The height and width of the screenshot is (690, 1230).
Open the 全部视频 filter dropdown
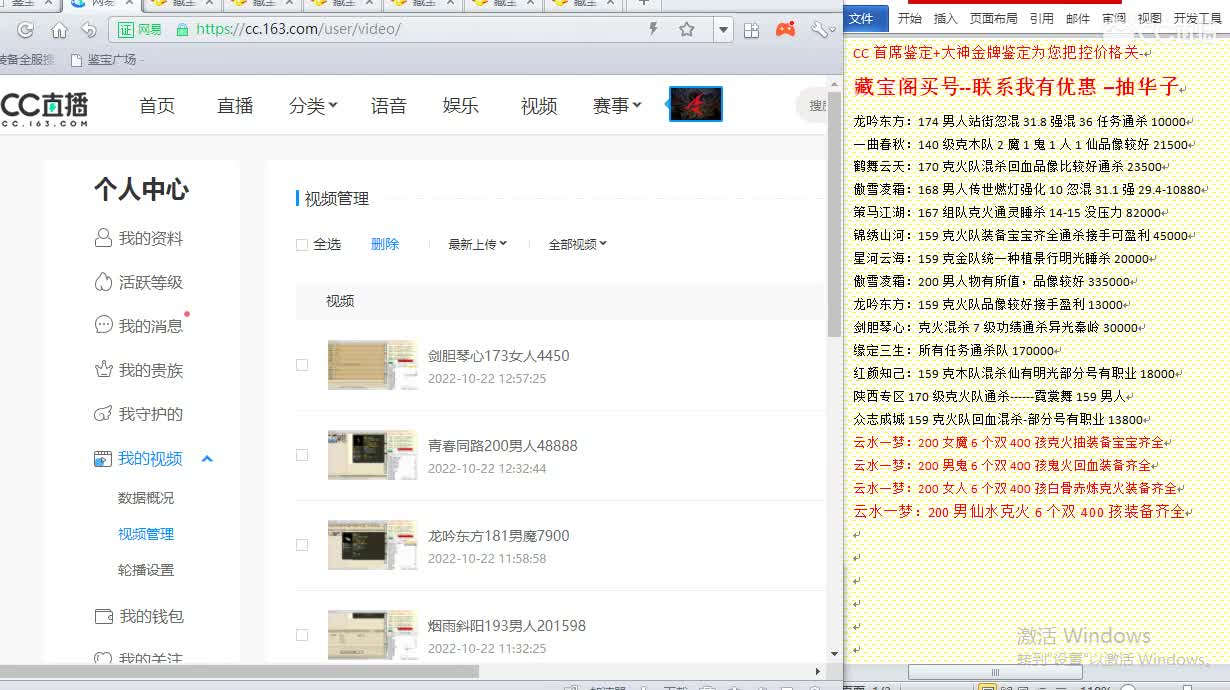point(578,244)
